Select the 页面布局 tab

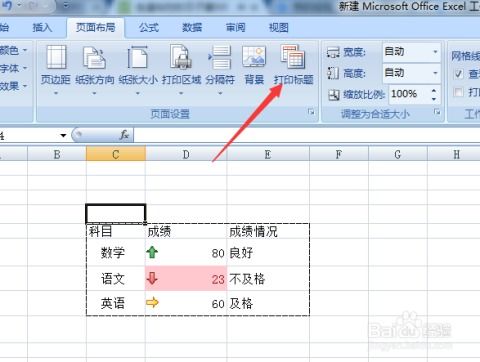(x=96, y=28)
